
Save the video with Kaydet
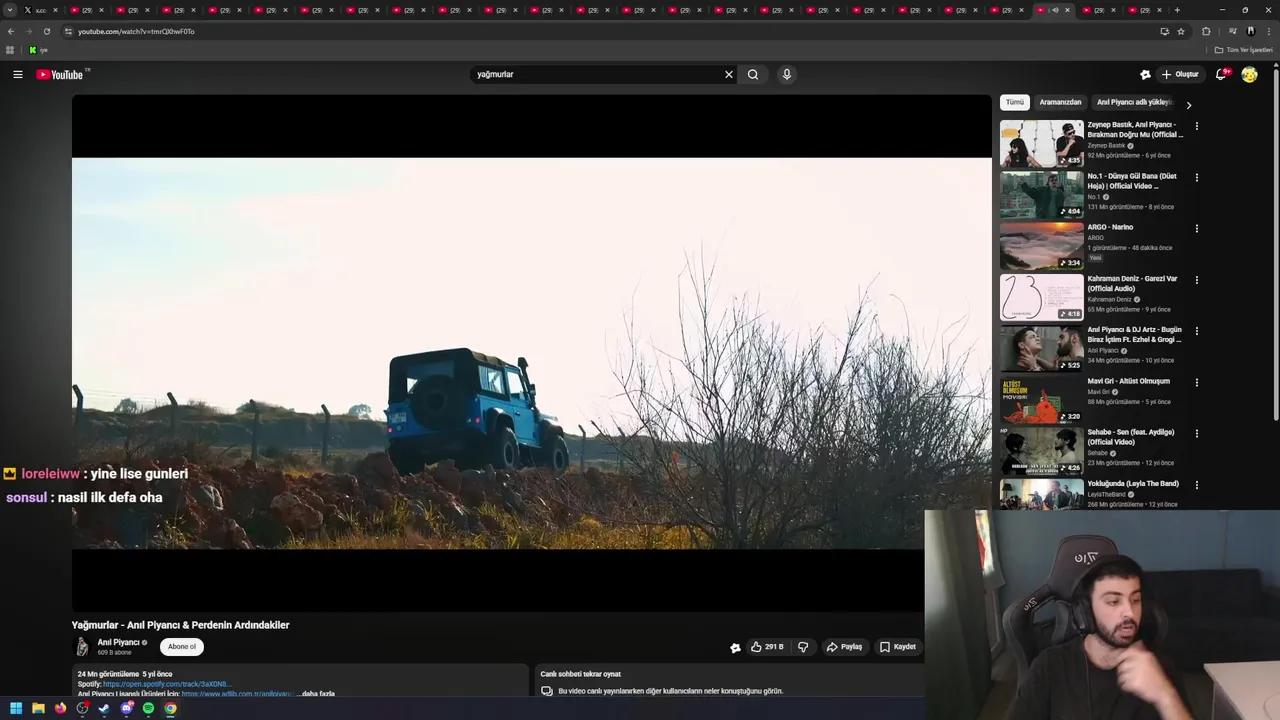pos(897,647)
